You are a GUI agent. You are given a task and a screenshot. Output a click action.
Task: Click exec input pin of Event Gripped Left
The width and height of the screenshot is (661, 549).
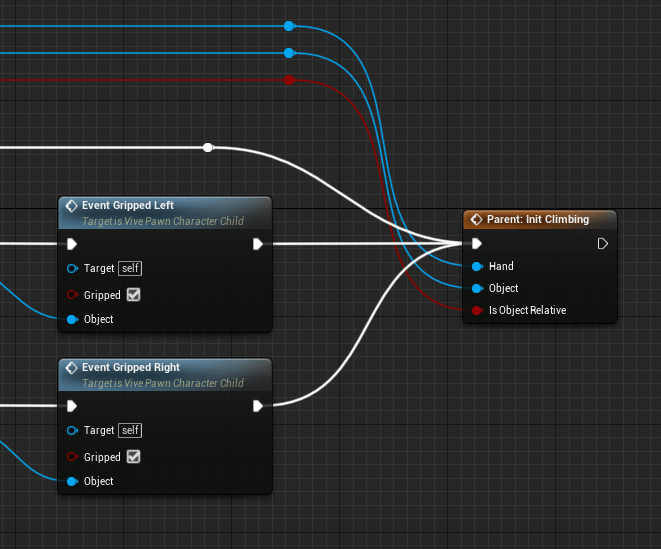72,243
